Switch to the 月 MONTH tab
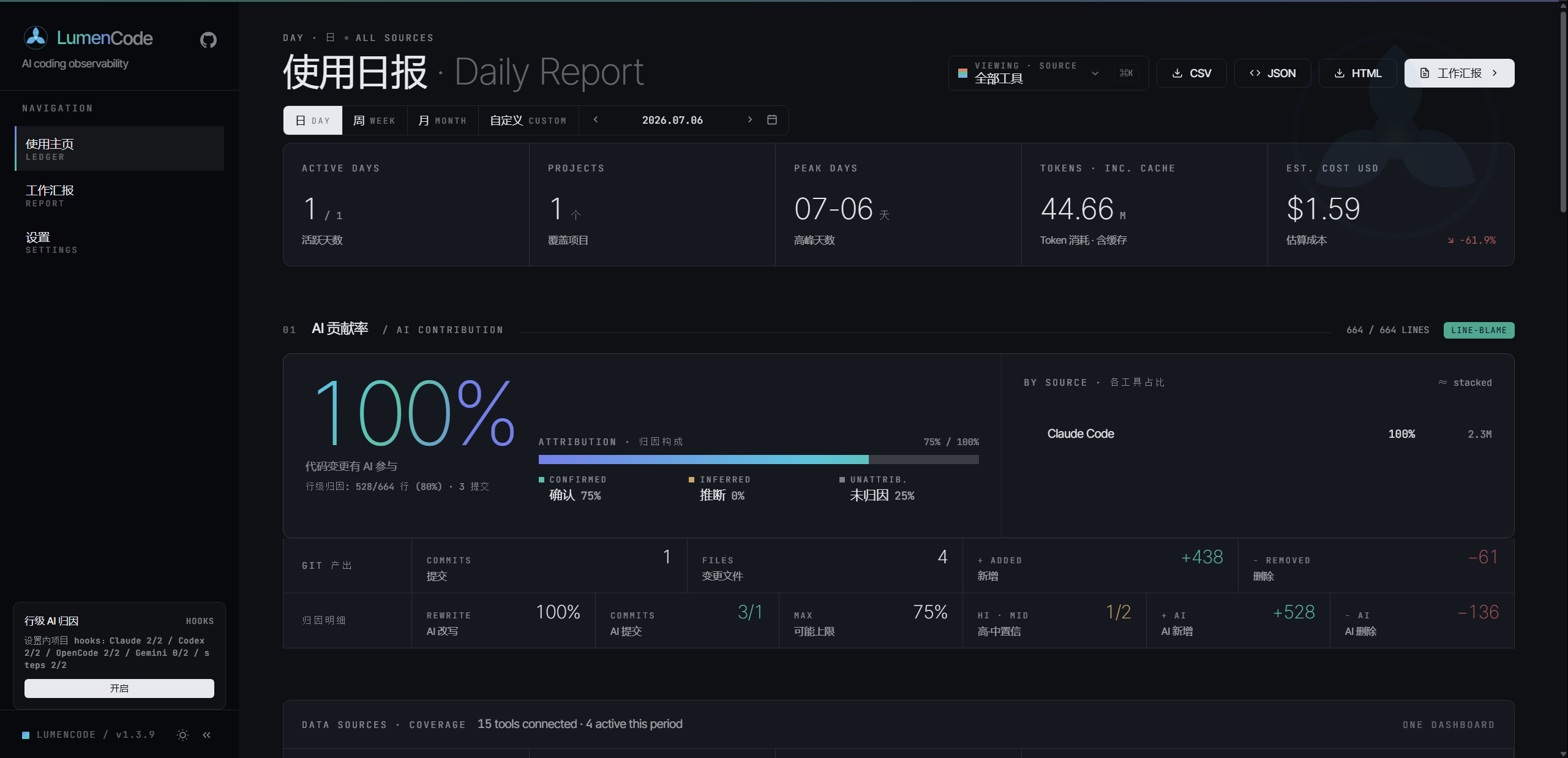The width and height of the screenshot is (1568, 758). (442, 121)
